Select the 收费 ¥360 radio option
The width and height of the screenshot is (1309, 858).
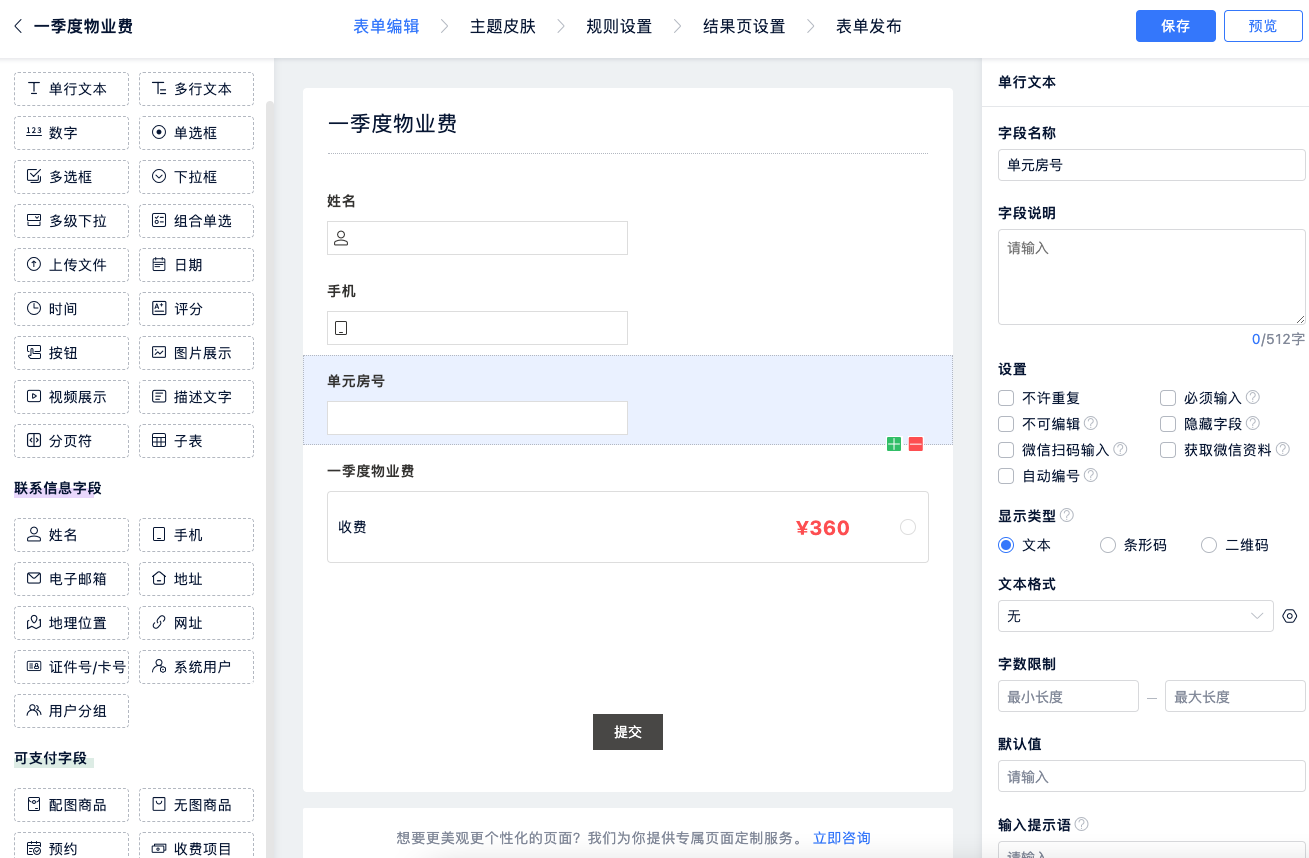coord(907,527)
